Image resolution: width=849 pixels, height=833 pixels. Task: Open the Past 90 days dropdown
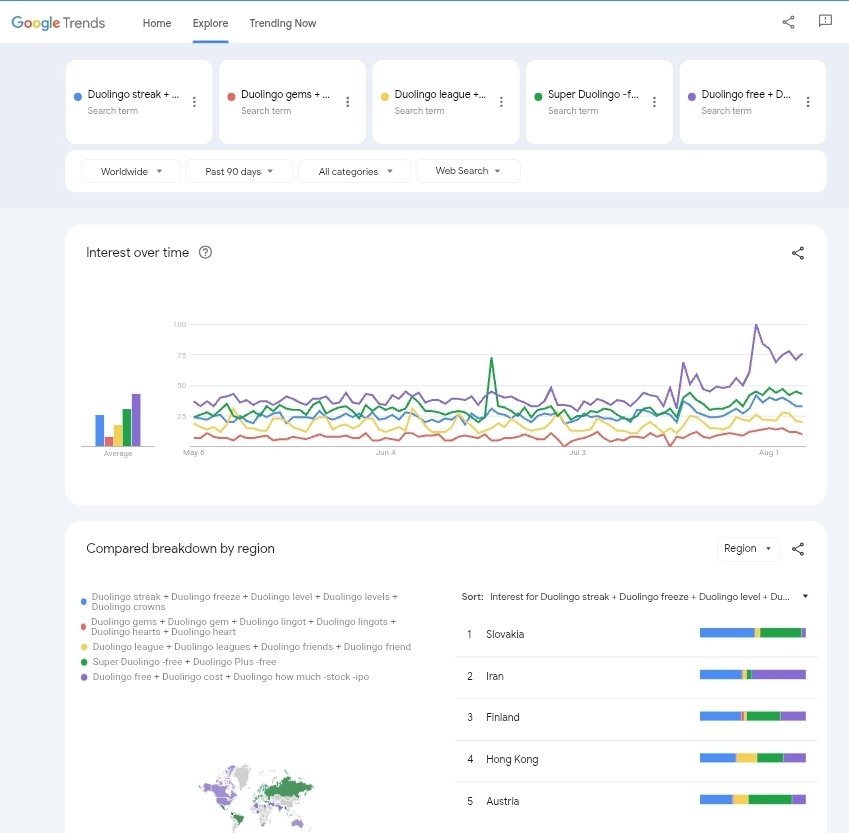[239, 171]
